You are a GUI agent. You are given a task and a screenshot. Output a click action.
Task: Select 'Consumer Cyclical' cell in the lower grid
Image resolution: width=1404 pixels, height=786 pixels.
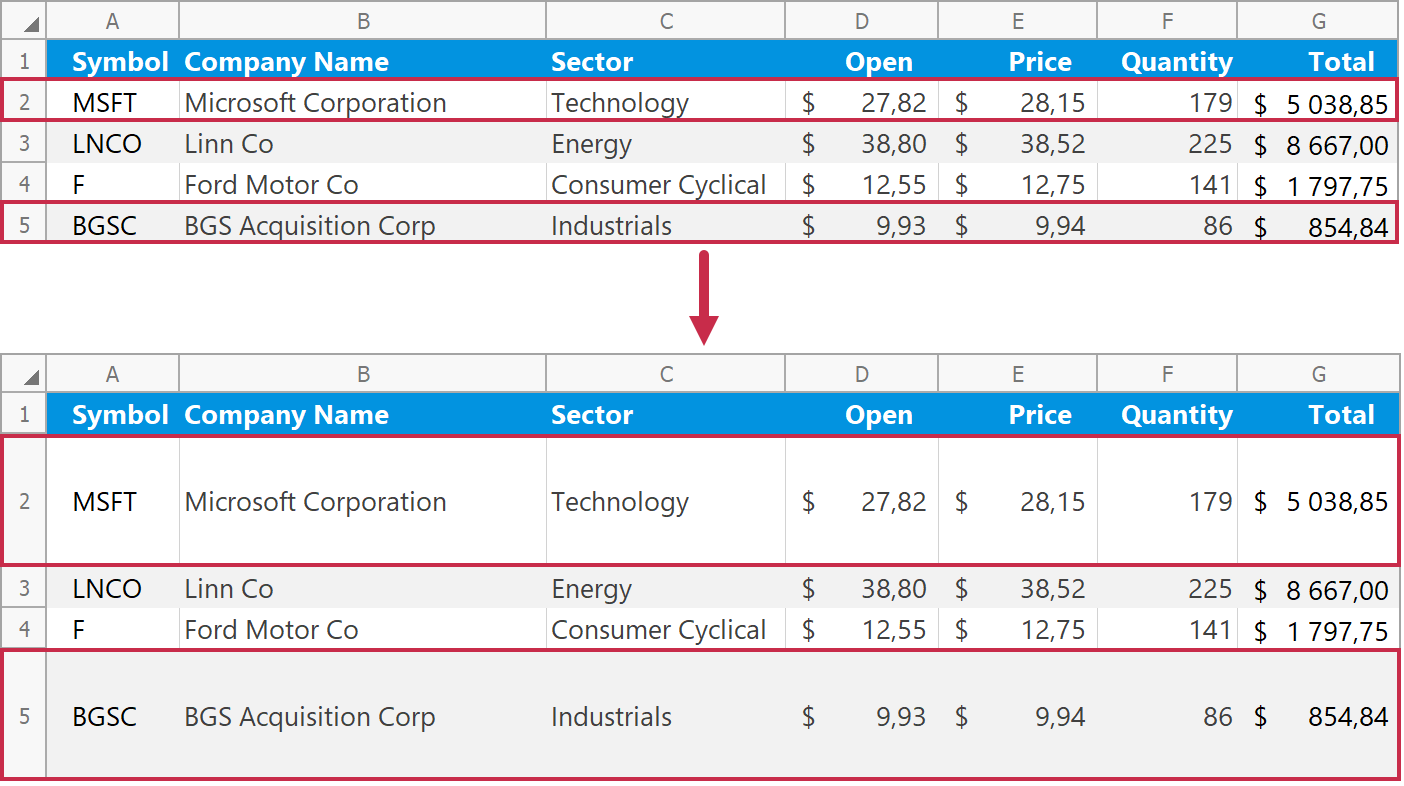(666, 630)
